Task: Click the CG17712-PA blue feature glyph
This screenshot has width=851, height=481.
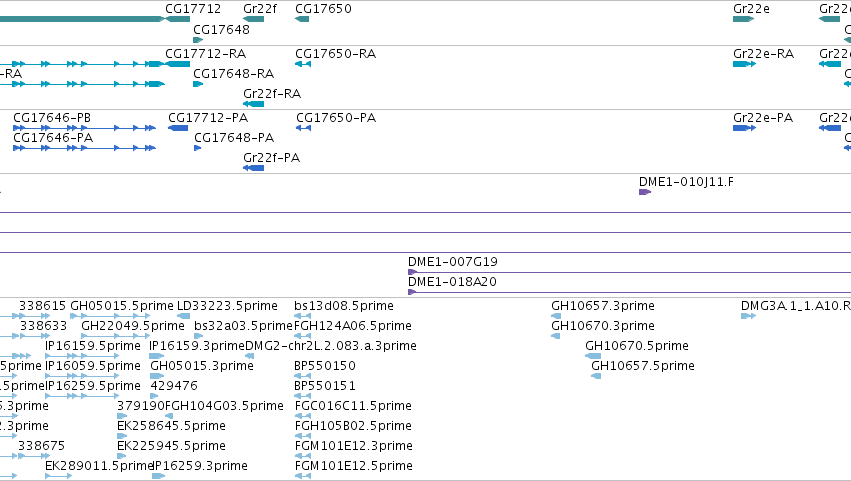Action: pos(178,128)
